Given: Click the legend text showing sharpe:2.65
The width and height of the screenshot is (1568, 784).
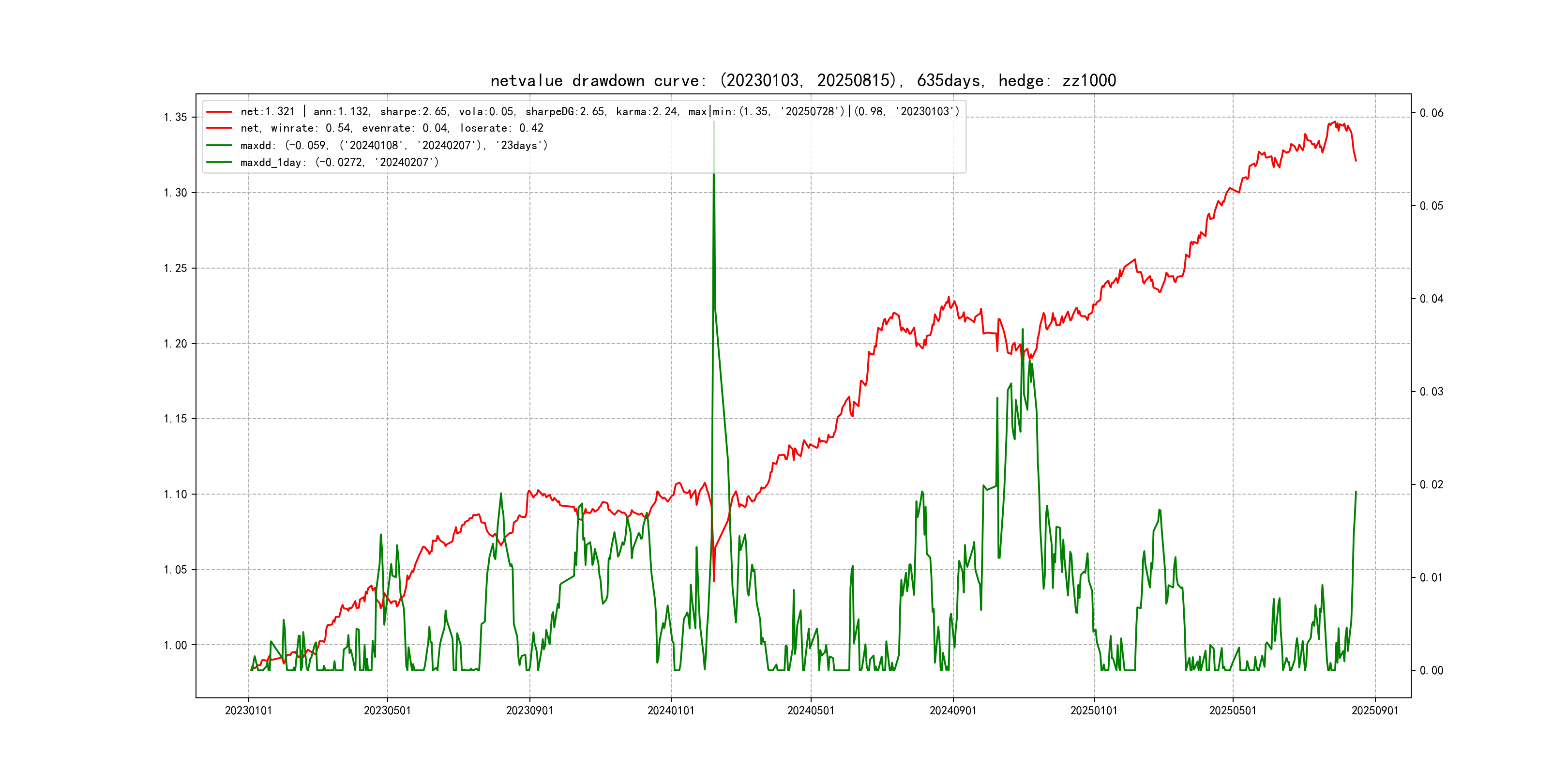Looking at the screenshot, I should point(414,112).
